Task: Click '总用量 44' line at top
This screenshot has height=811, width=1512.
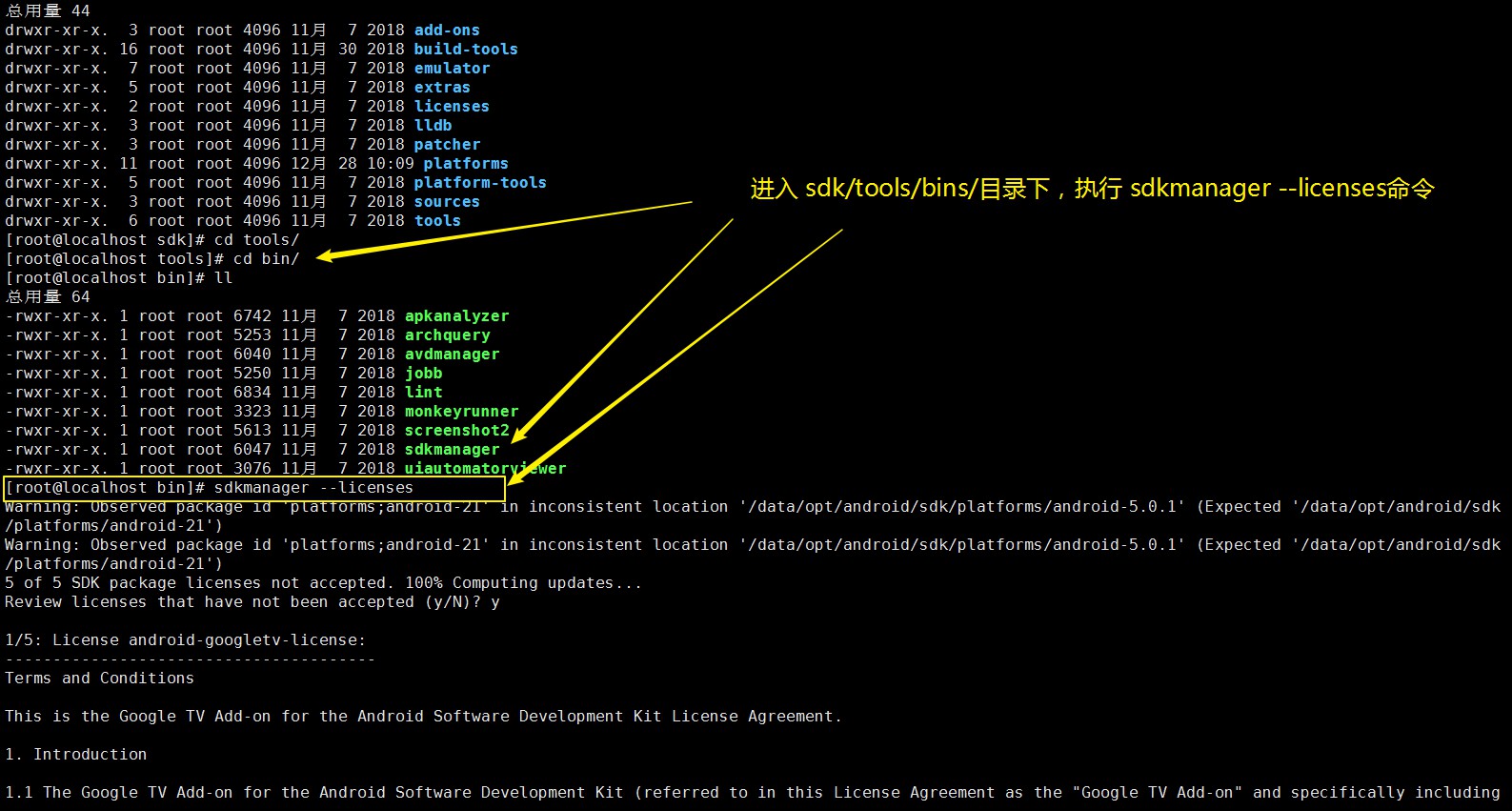Action: [x=48, y=11]
